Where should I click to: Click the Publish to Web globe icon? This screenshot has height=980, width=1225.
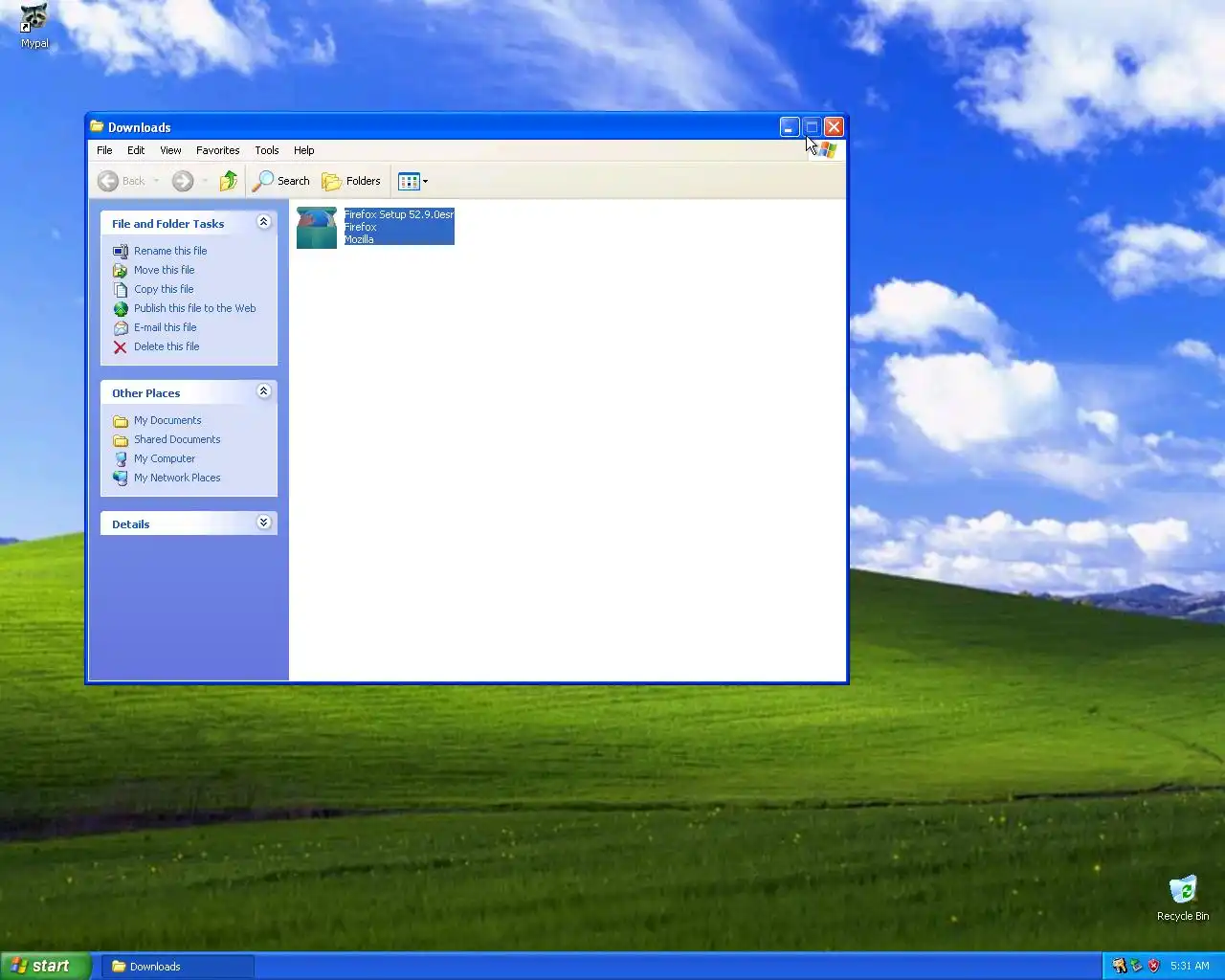(x=121, y=309)
